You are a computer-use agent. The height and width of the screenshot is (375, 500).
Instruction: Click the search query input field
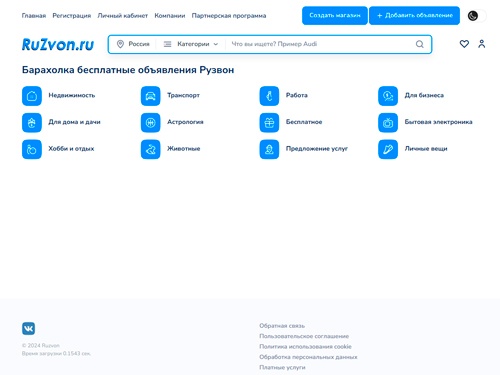320,44
